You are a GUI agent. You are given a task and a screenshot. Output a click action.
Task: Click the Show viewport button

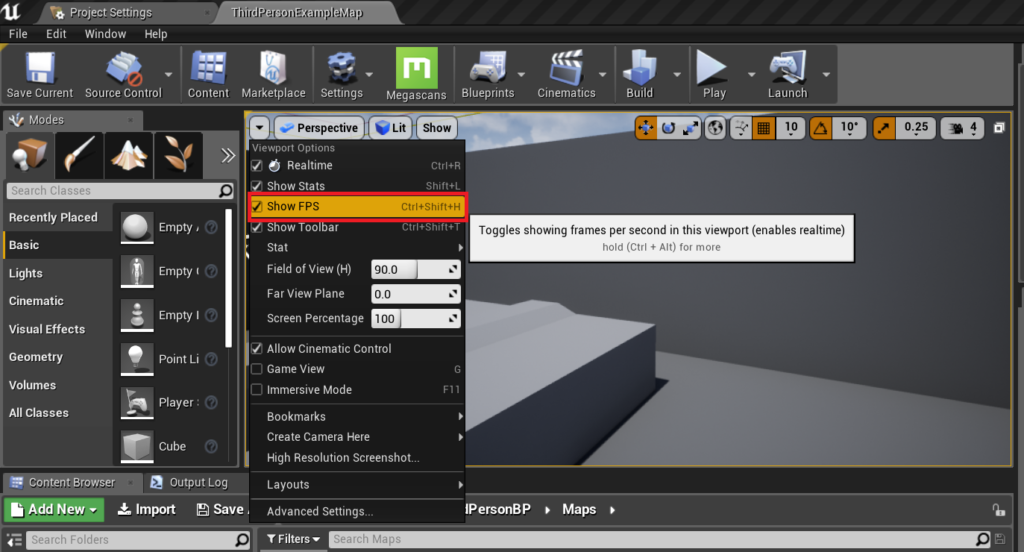tap(436, 128)
